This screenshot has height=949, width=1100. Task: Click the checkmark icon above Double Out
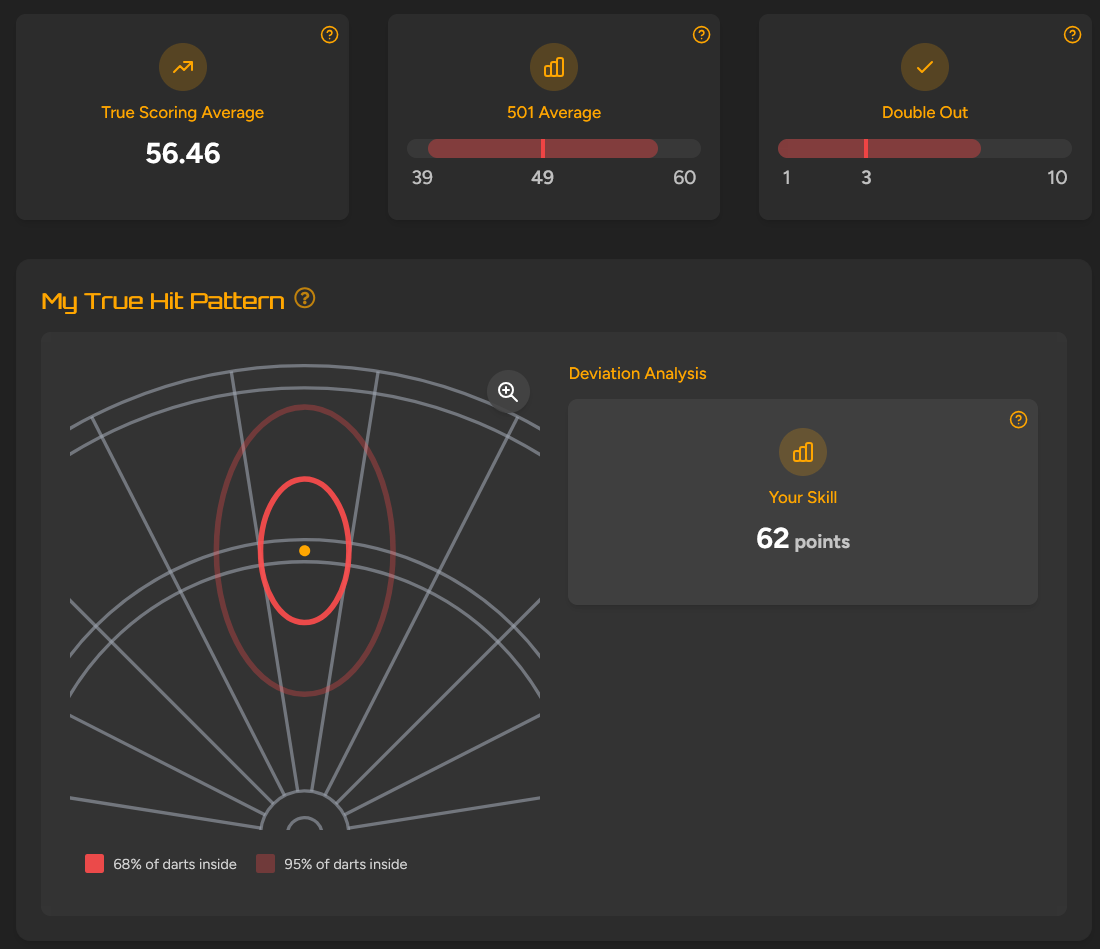(925, 68)
